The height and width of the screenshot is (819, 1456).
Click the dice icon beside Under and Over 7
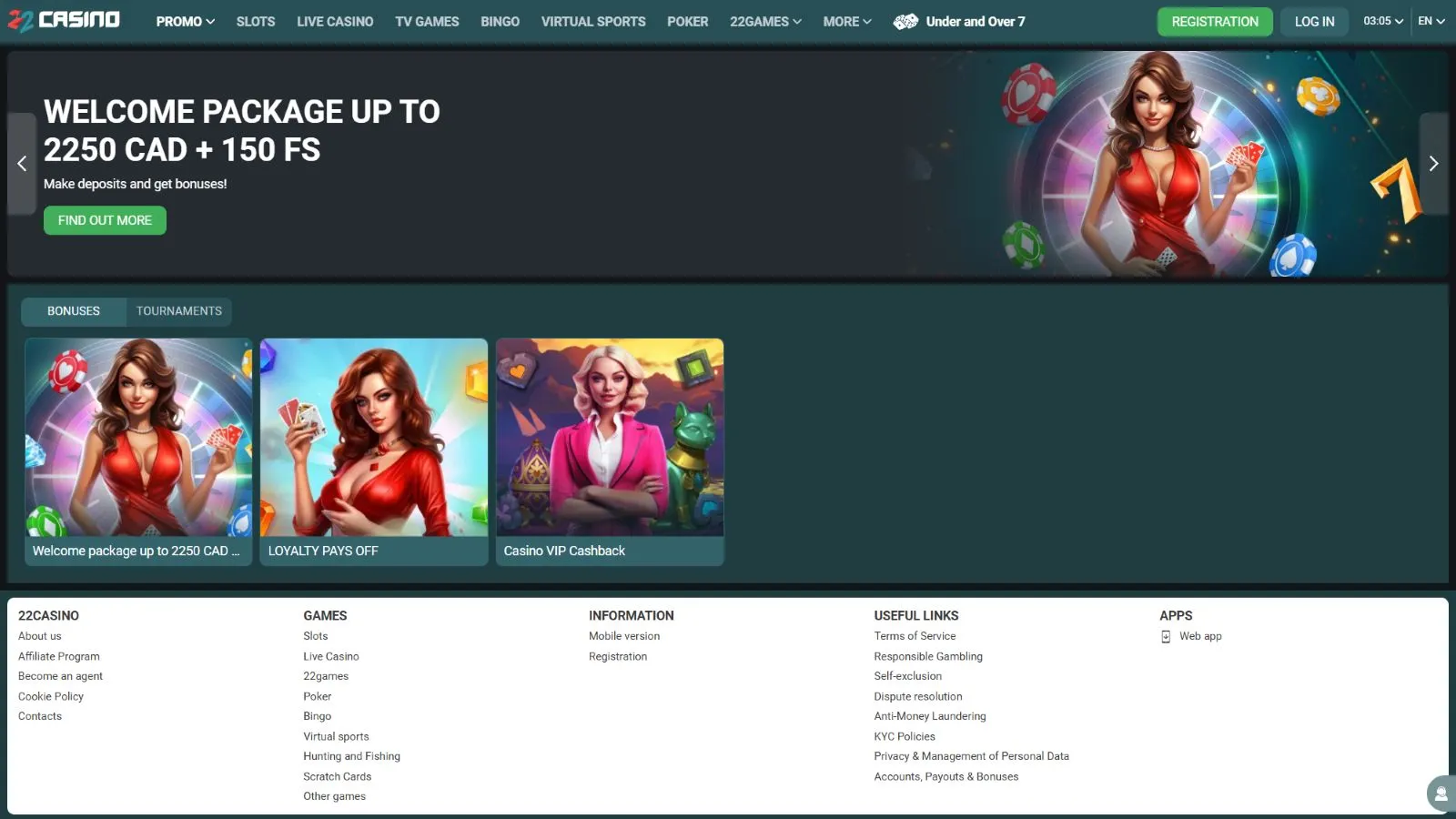coord(905,22)
